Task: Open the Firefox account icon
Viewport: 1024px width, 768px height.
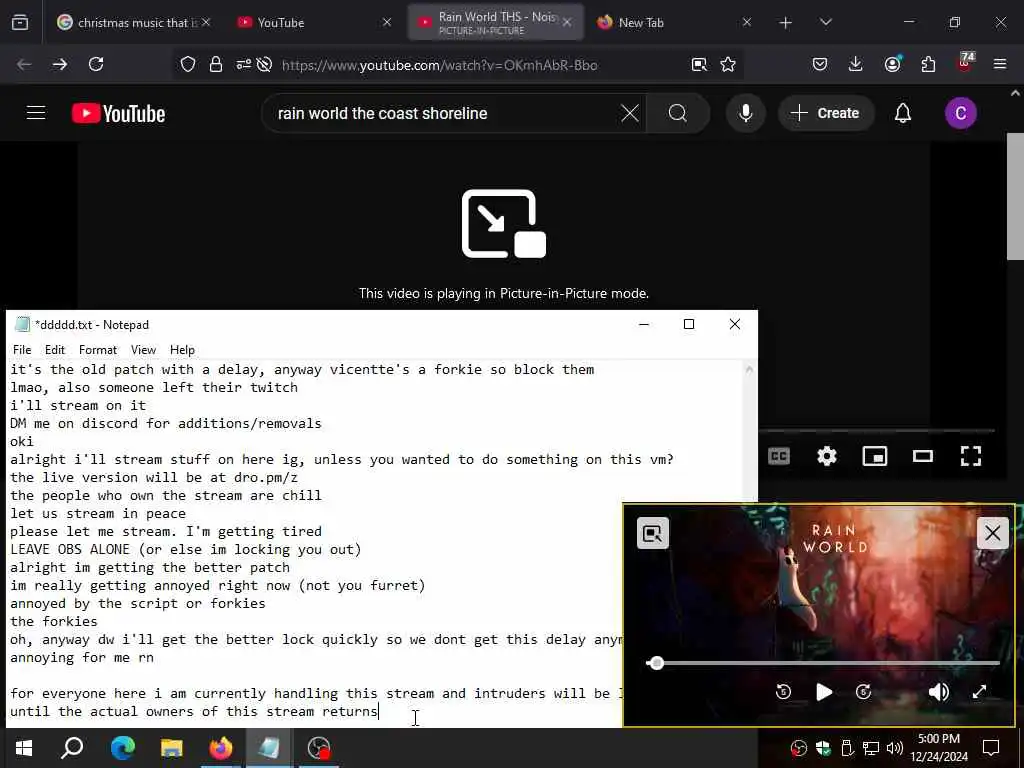Action: pos(892,64)
